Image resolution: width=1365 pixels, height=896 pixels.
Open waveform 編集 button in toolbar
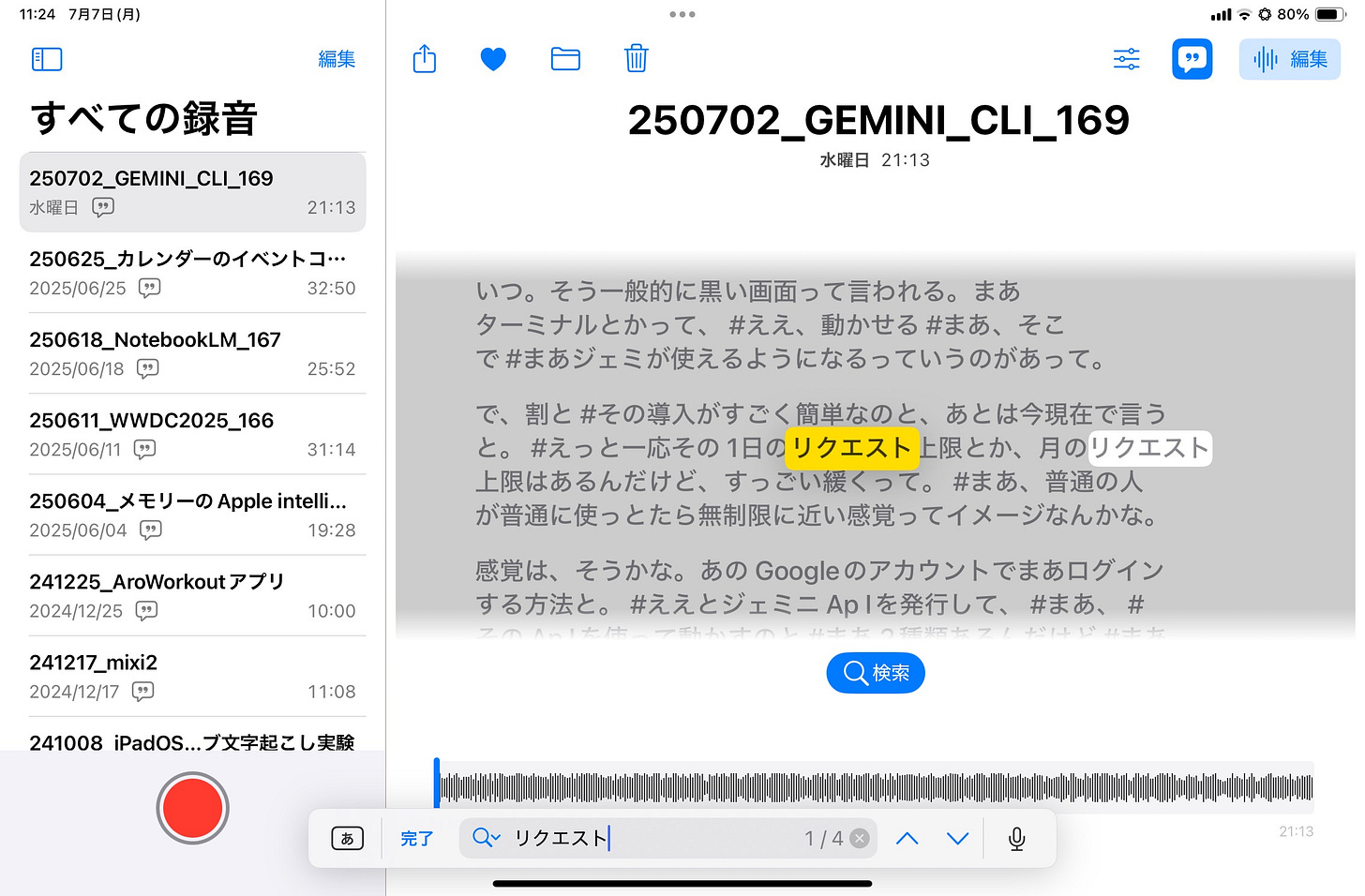[x=1290, y=59]
